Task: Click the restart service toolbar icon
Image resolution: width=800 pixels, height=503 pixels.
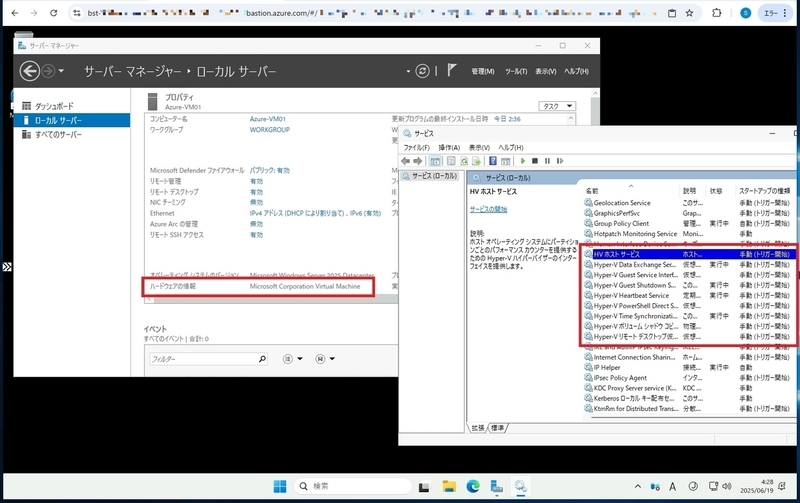Action: [560, 161]
